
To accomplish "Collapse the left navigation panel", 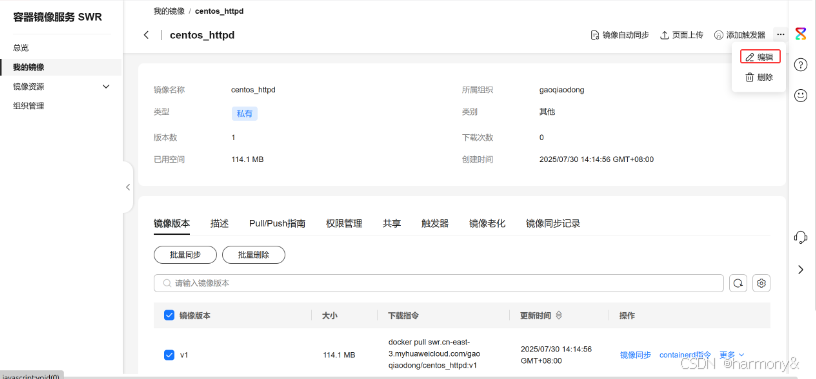I will tap(128, 187).
